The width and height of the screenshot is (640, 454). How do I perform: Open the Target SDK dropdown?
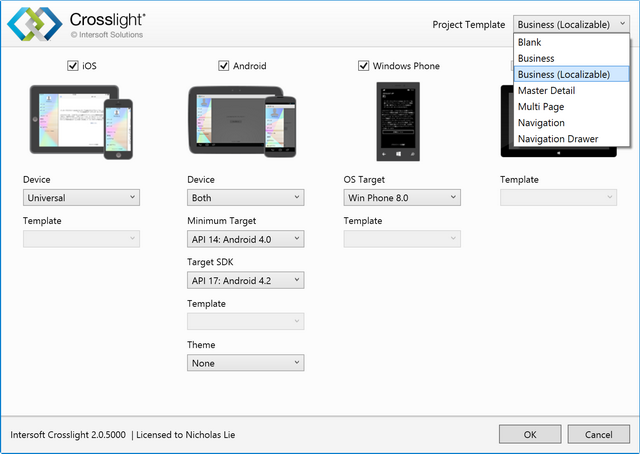pos(245,280)
